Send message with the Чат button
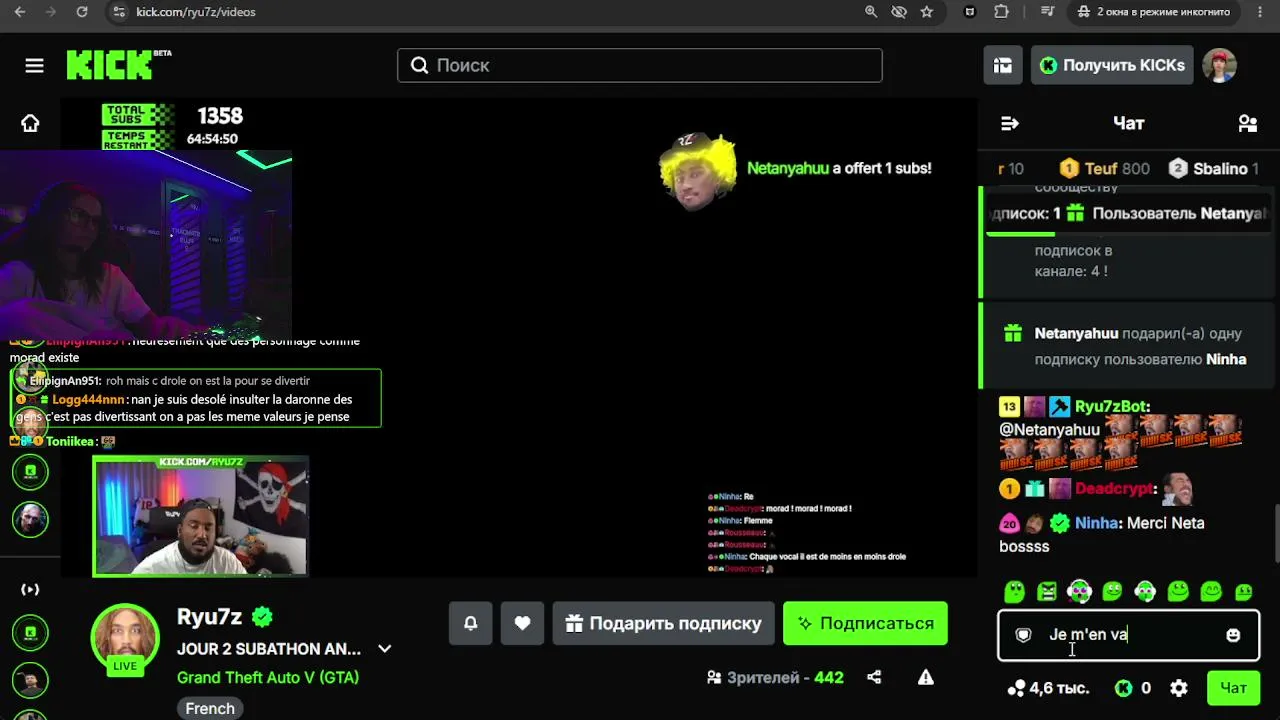The image size is (1280, 720). [1233, 688]
